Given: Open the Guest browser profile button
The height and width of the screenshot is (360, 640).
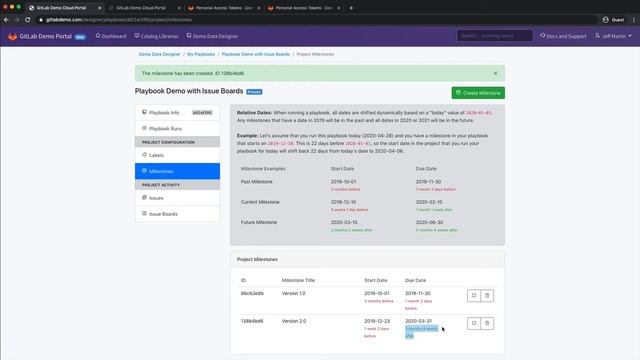Looking at the screenshot, I should click(x=613, y=20).
